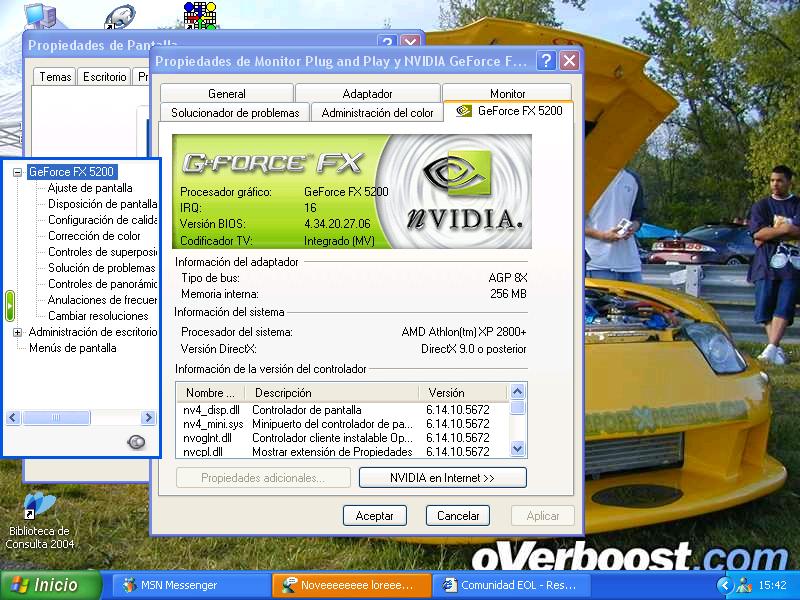Open the Administración del color tab
The image size is (800, 600).
tap(377, 113)
